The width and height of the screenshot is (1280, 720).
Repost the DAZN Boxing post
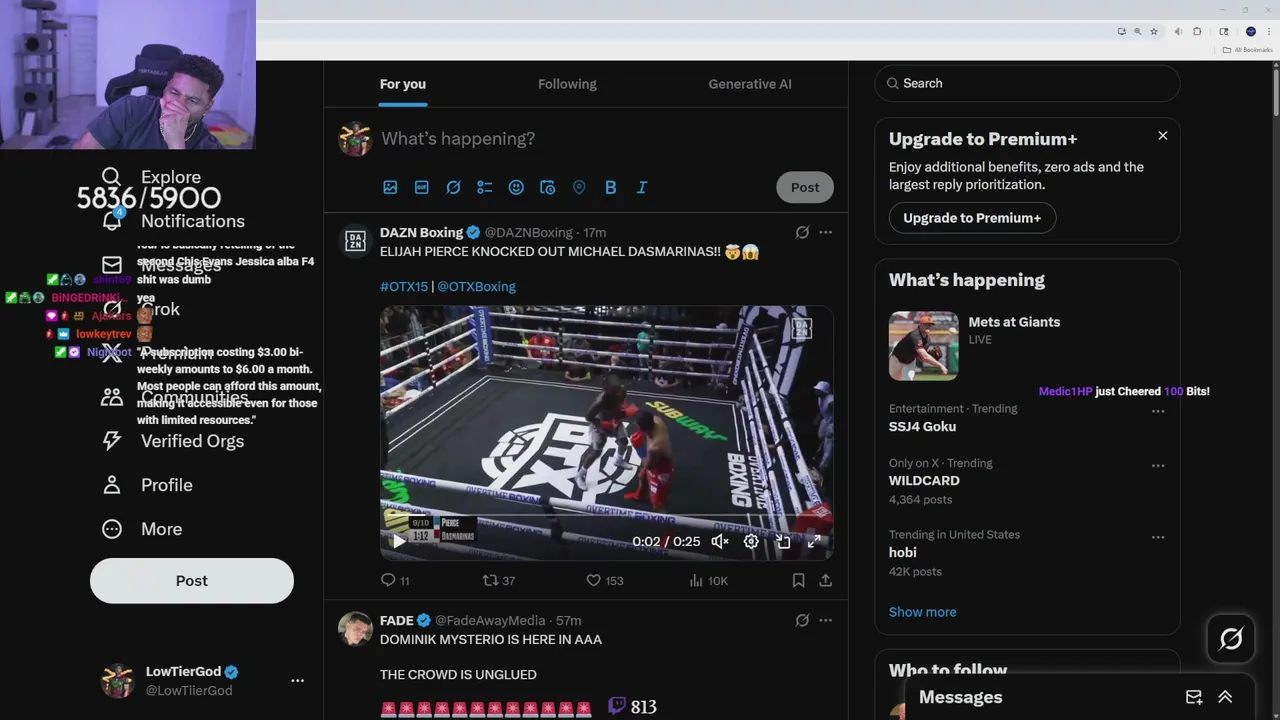[x=491, y=580]
